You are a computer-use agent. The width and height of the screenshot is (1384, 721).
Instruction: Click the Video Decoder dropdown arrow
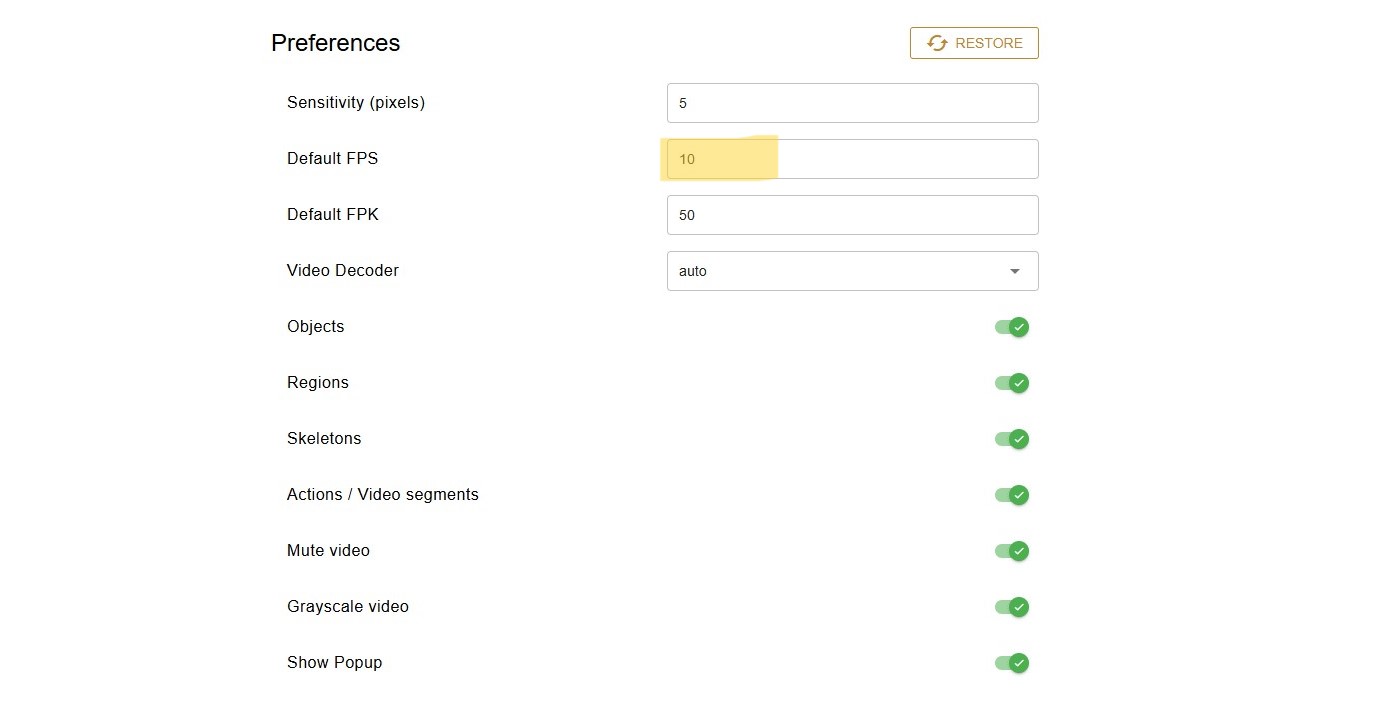coord(1015,271)
